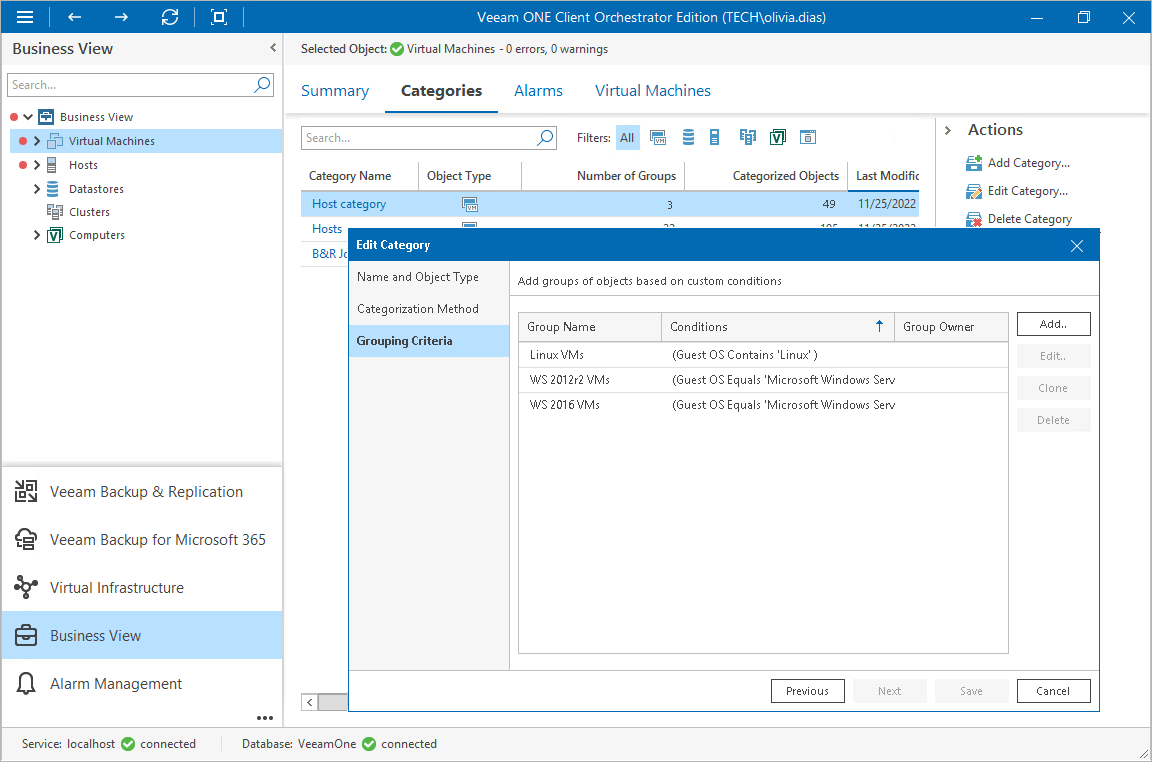This screenshot has width=1152, height=762.
Task: Filter categories by cluster icon
Action: point(748,137)
